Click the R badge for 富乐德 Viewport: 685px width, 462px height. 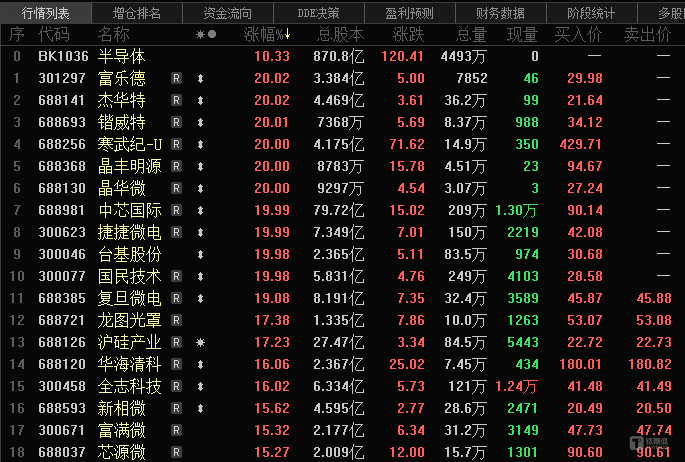(176, 78)
